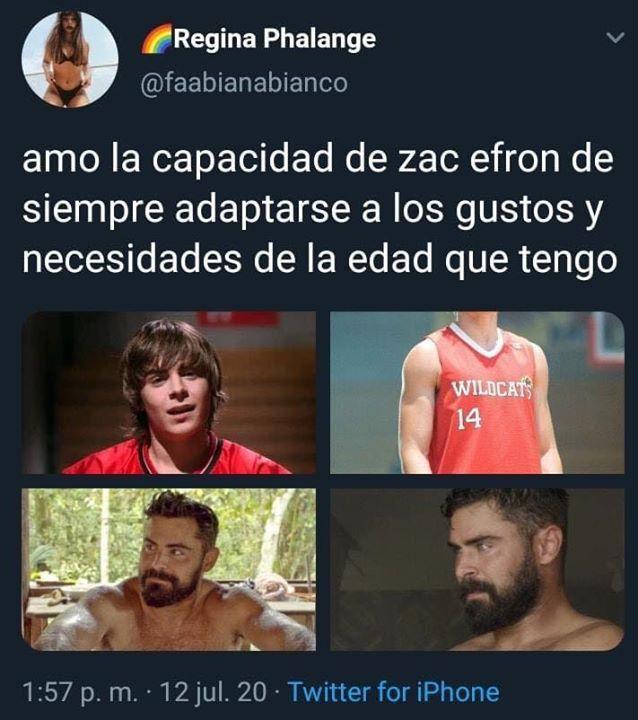
Task: Click the rainbow emoji beside the display name
Action: tap(157, 39)
